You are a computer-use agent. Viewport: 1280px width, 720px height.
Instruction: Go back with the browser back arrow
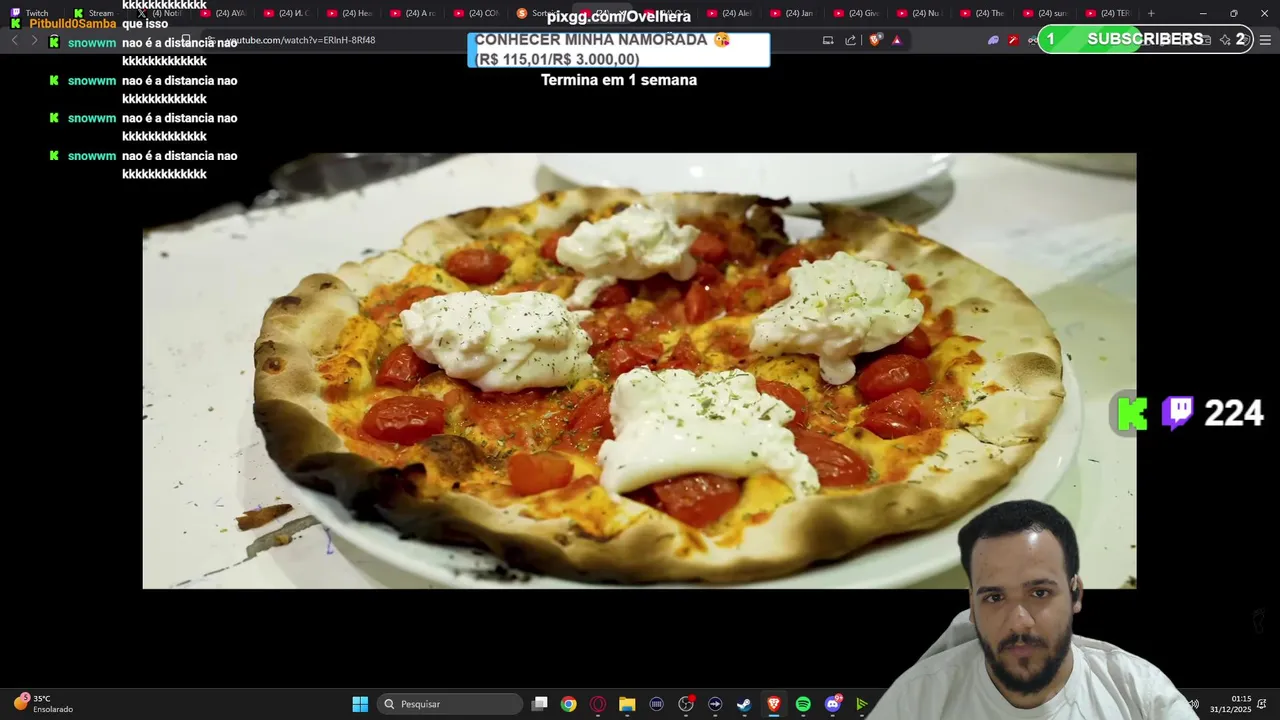[x=14, y=40]
